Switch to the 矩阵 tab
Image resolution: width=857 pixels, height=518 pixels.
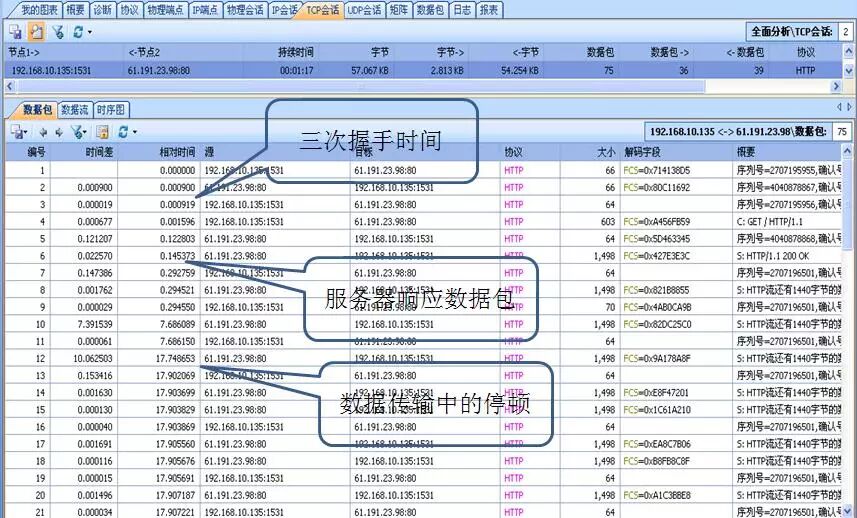[398, 10]
